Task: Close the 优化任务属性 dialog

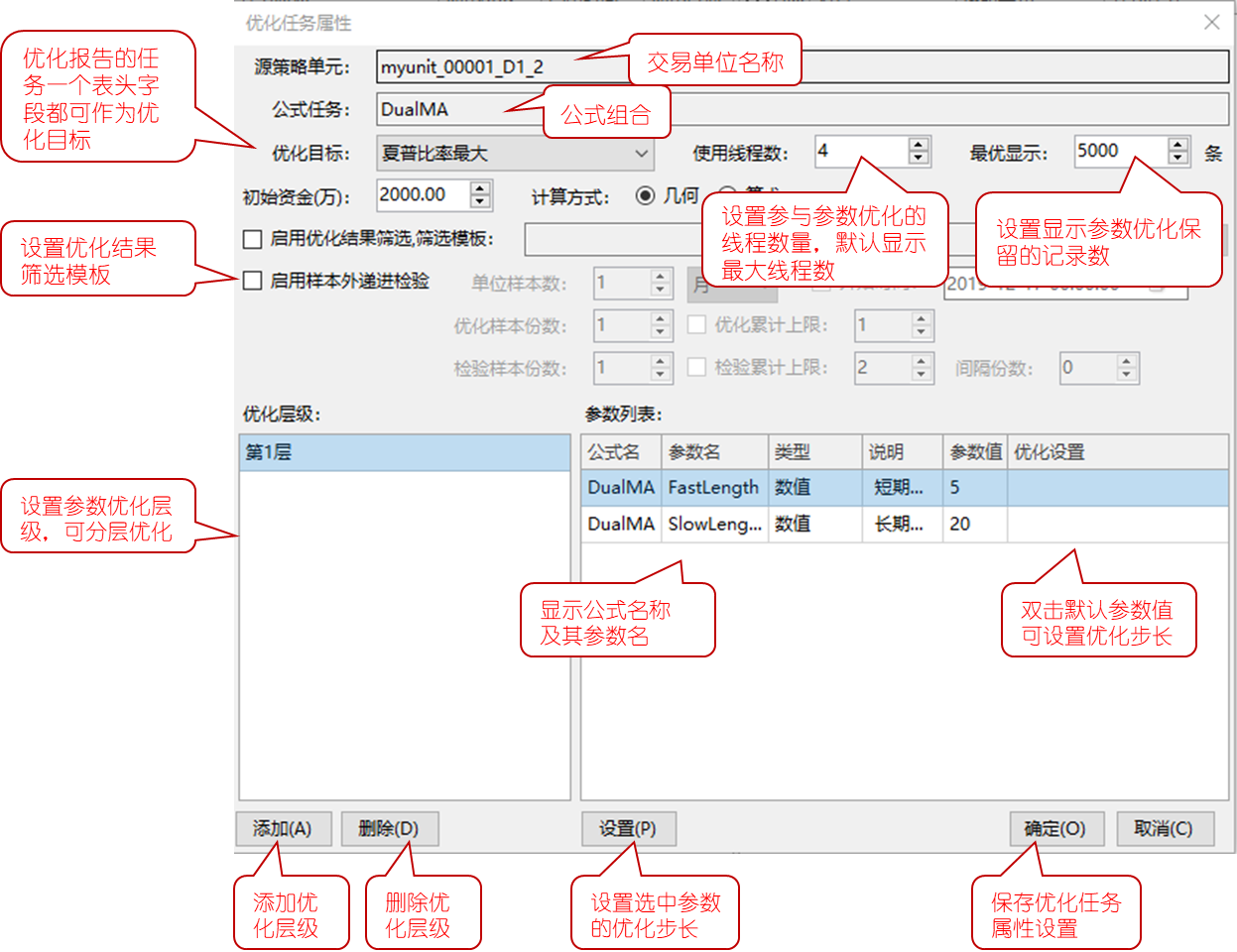Action: (1211, 23)
